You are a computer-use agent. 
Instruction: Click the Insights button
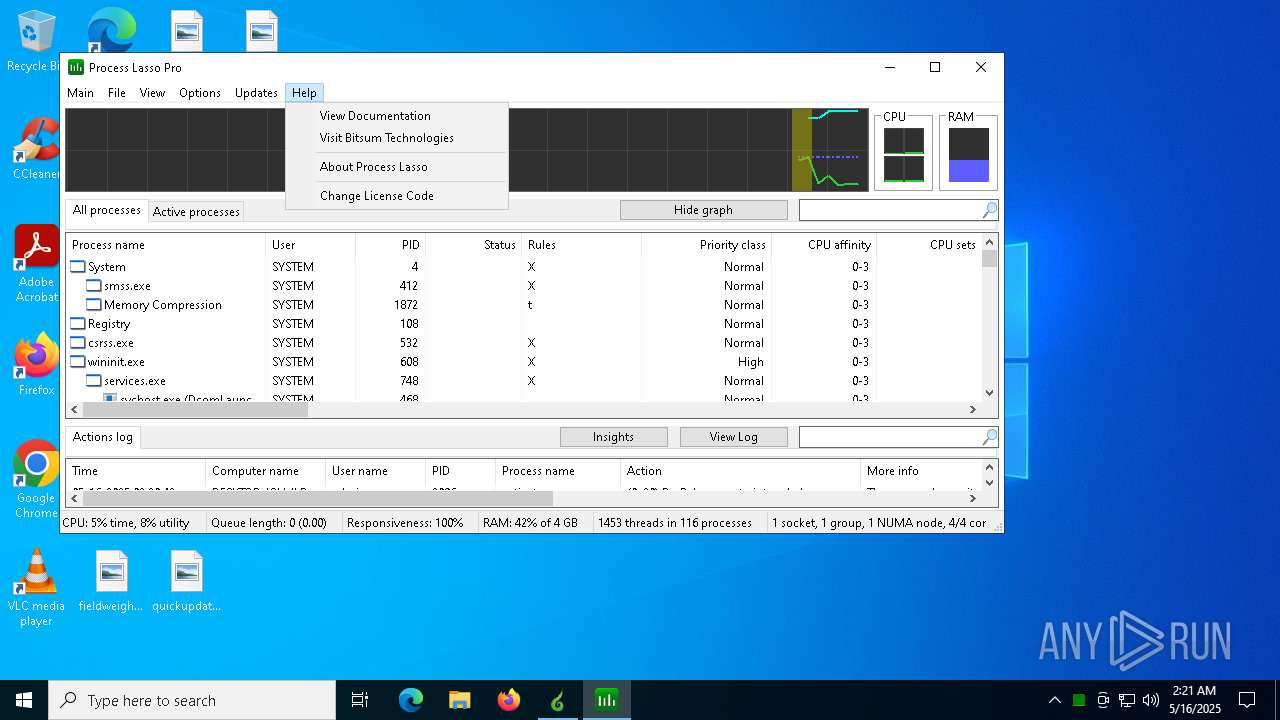coord(613,437)
